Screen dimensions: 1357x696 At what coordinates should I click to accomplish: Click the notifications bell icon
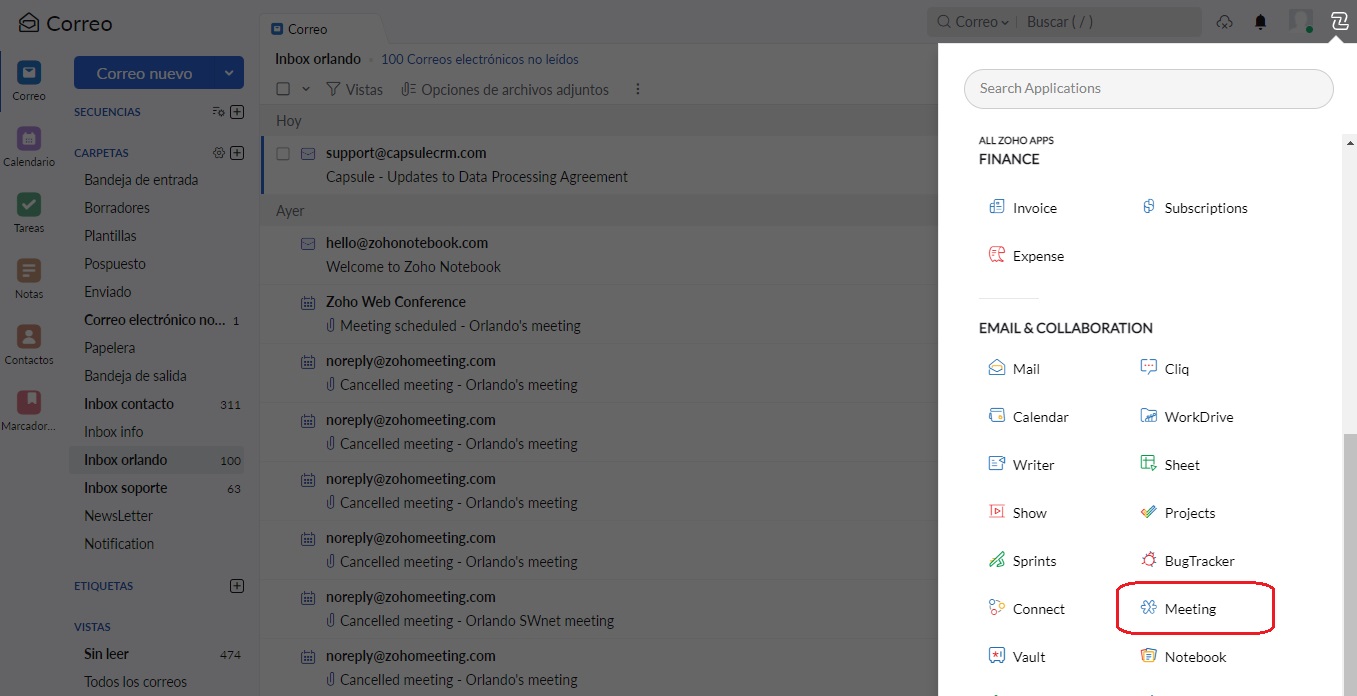(1260, 22)
